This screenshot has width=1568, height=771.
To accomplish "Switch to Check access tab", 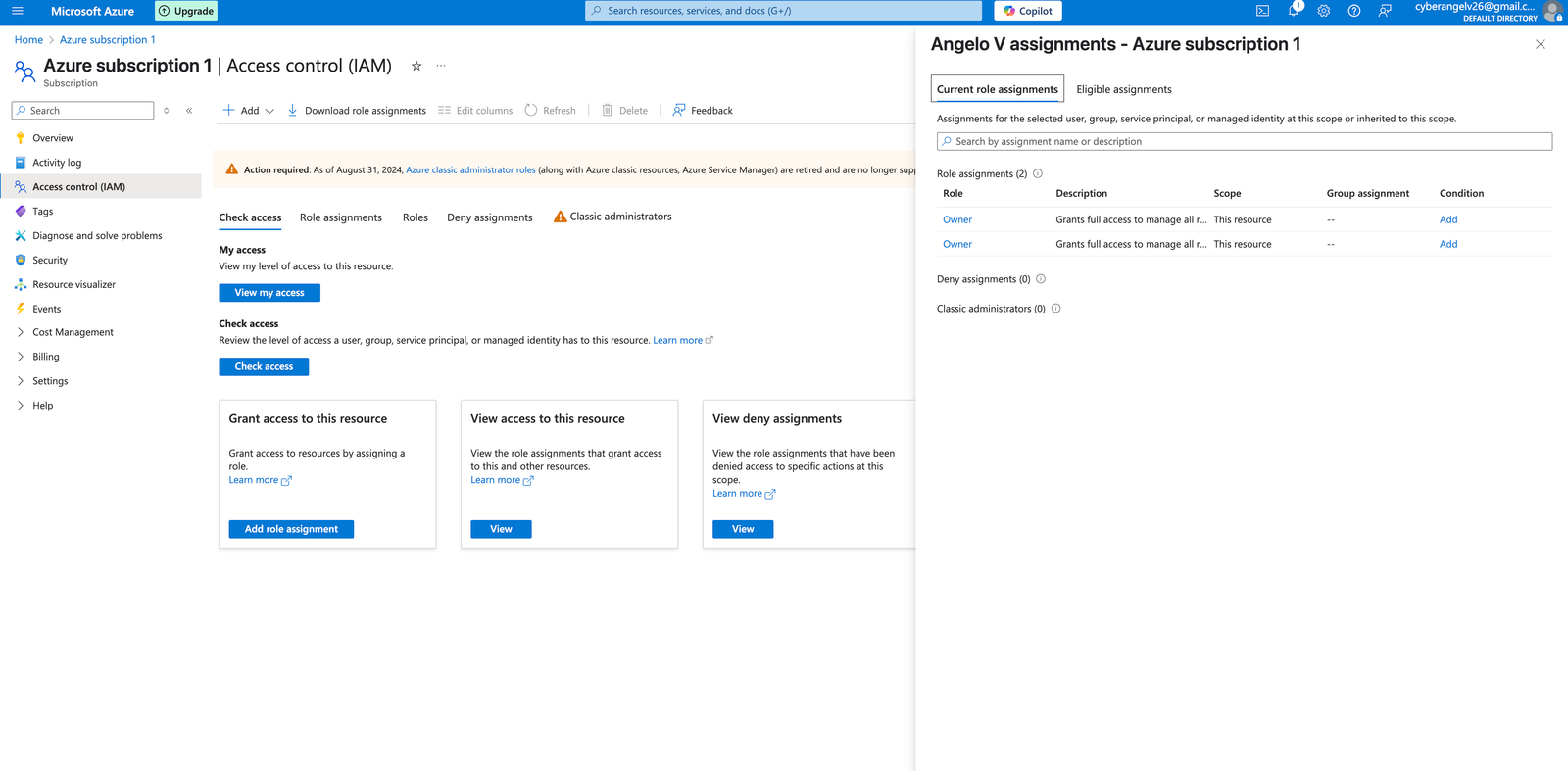I will pos(250,217).
